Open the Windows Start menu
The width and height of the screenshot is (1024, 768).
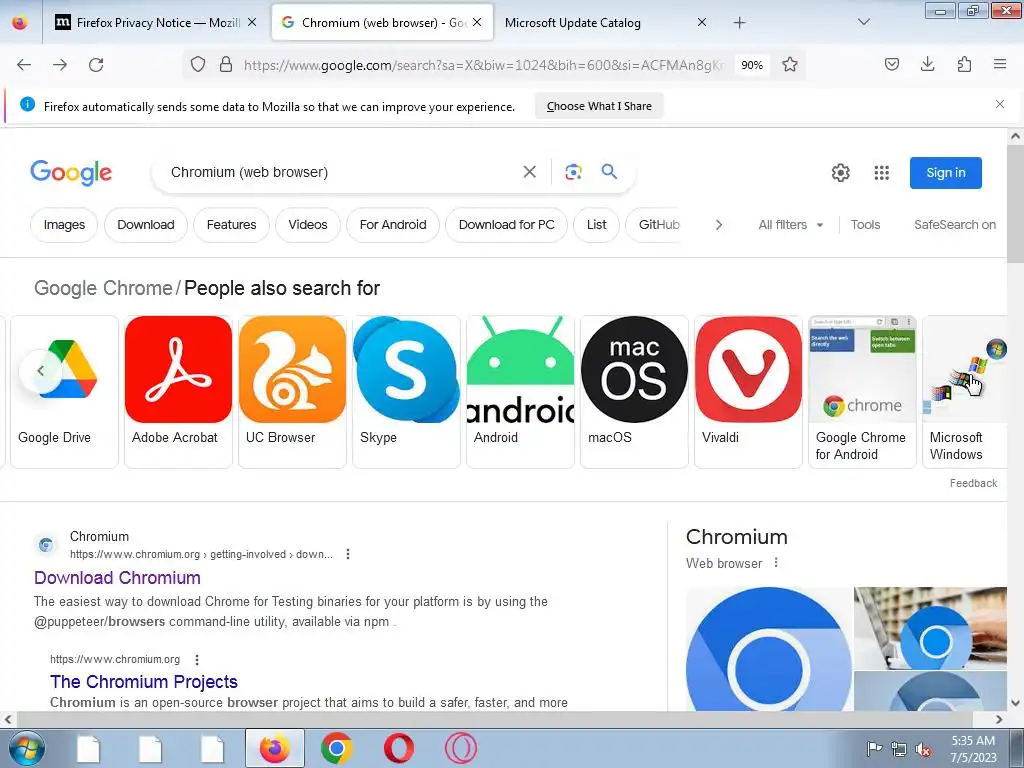26,748
